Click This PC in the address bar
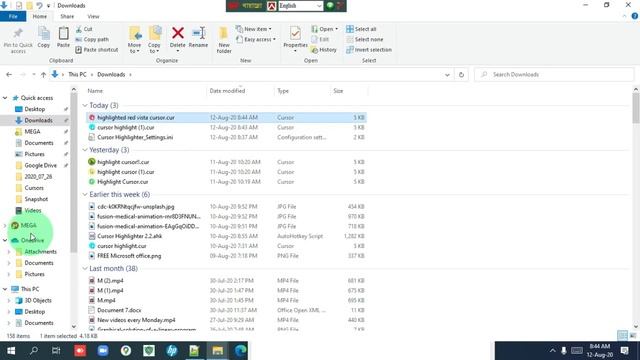Viewport: 640px width, 360px height. tap(77, 74)
